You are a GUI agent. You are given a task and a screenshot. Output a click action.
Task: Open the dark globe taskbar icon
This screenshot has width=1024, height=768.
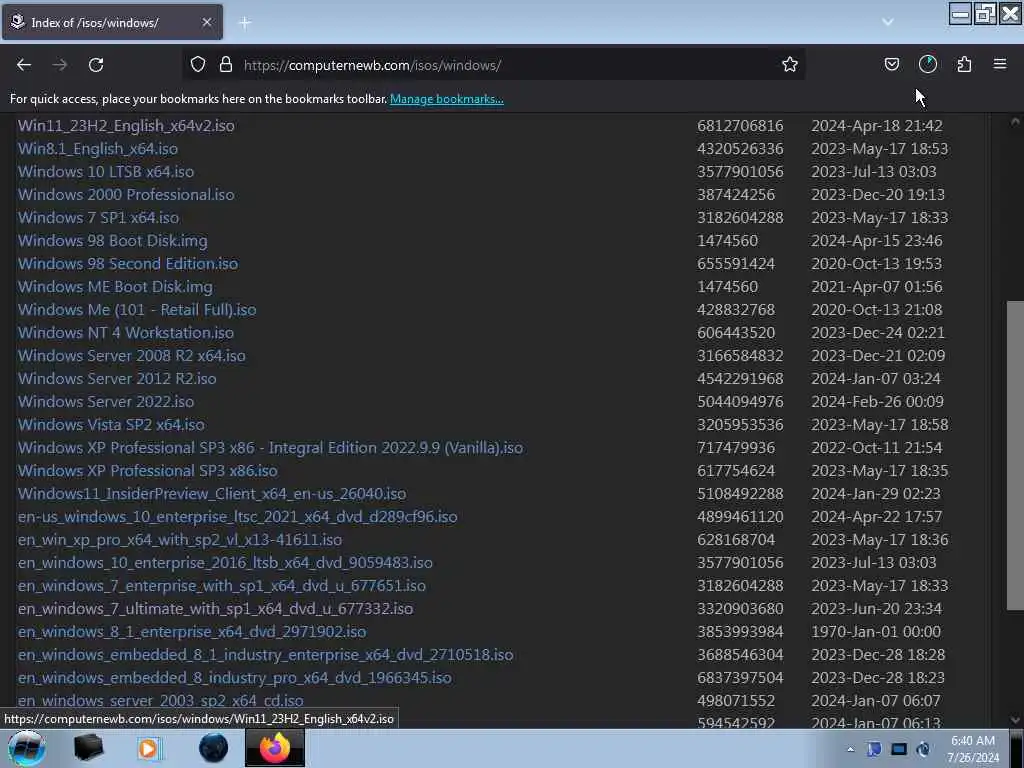pyautogui.click(x=214, y=748)
